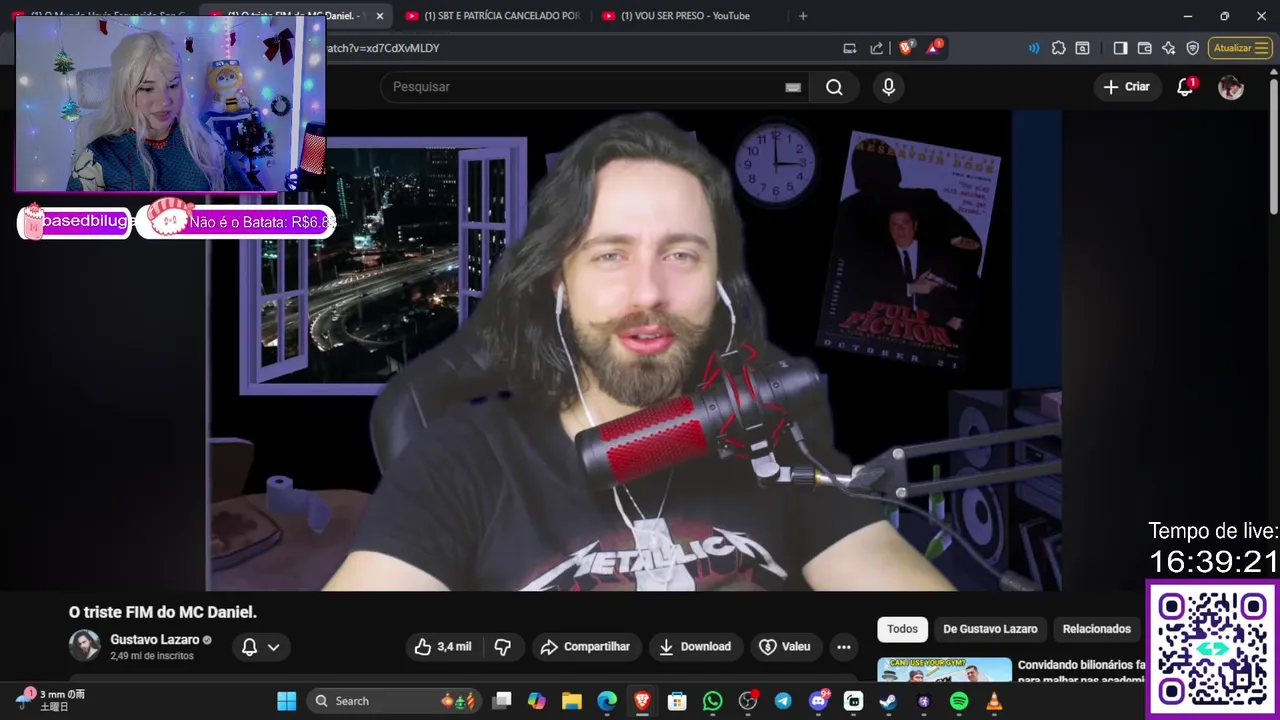Click Gustavo Lazaro channel avatar
The width and height of the screenshot is (1280, 720).
pyautogui.click(x=85, y=646)
